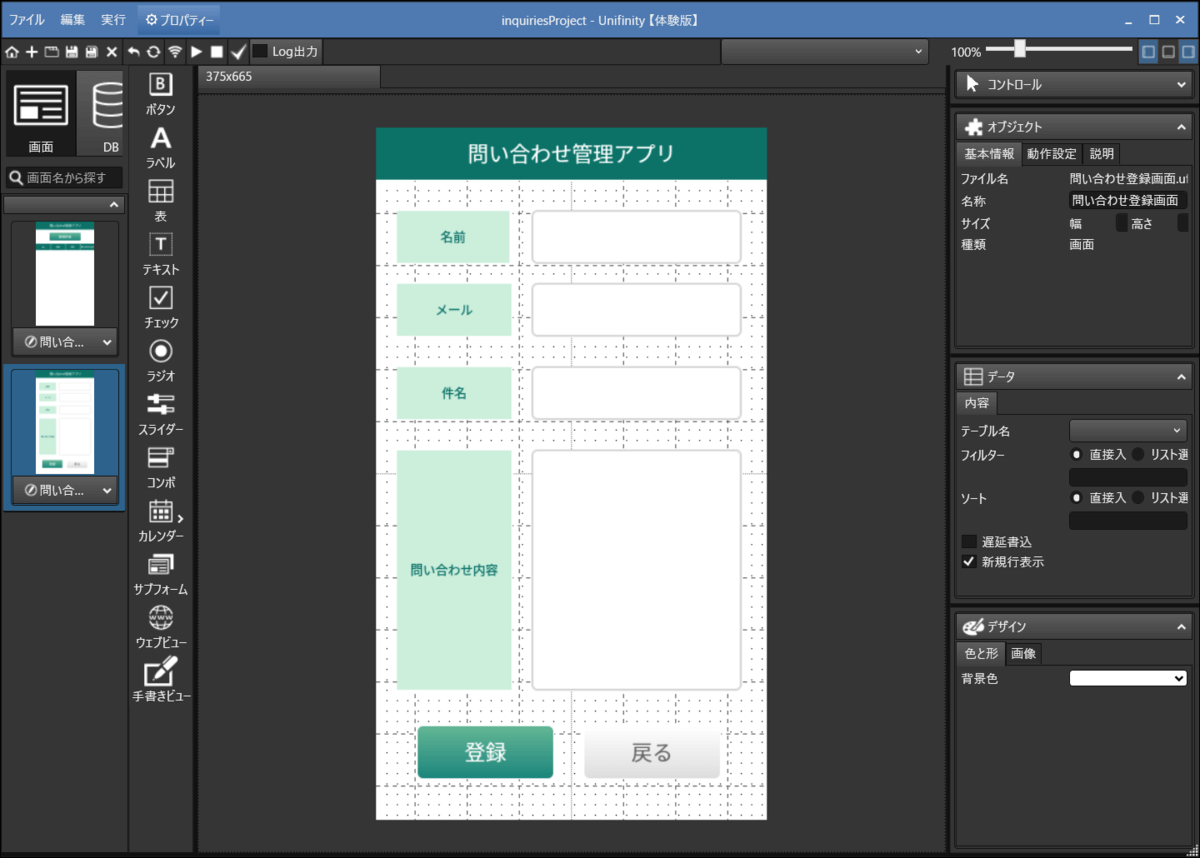Toggle the Log出力 checkbox
Screen dimensions: 1200x858
click(260, 51)
